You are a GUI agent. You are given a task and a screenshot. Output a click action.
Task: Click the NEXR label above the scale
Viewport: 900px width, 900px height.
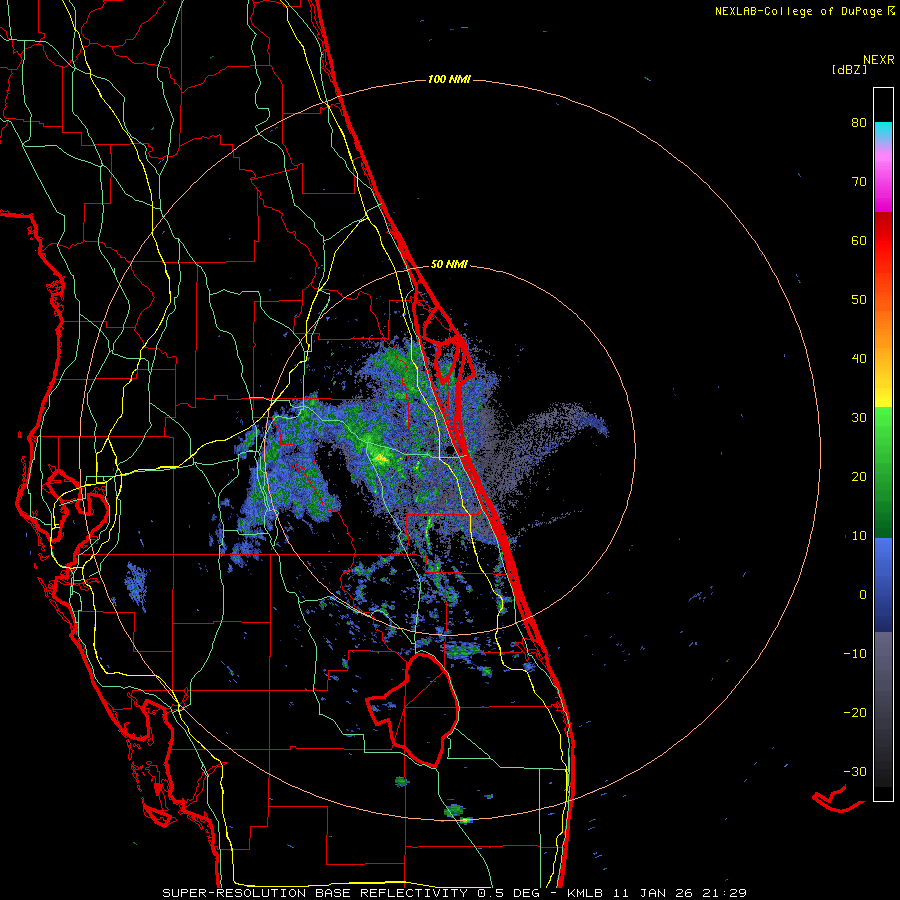coord(878,60)
